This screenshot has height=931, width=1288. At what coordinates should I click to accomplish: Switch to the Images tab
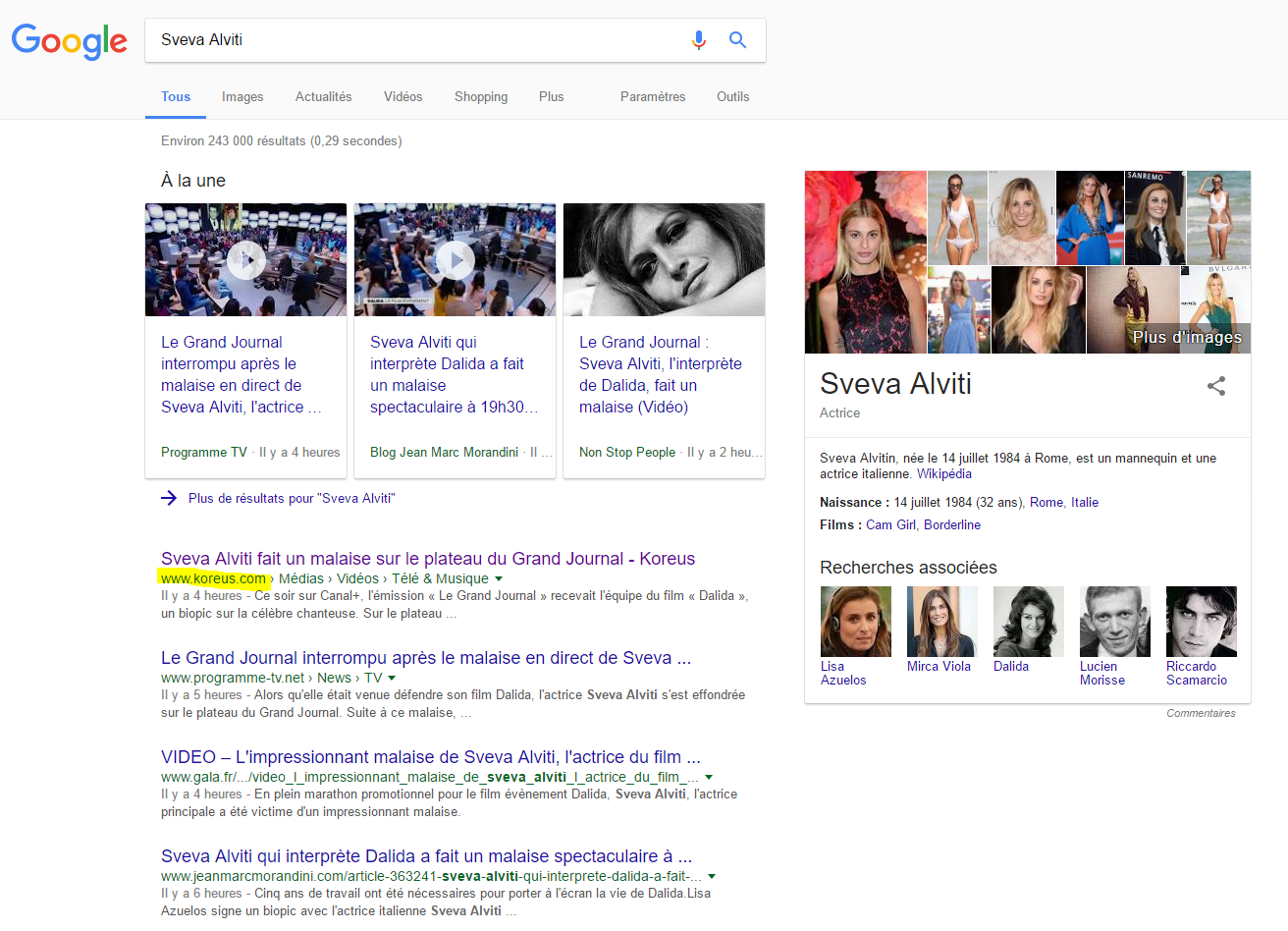tap(242, 96)
